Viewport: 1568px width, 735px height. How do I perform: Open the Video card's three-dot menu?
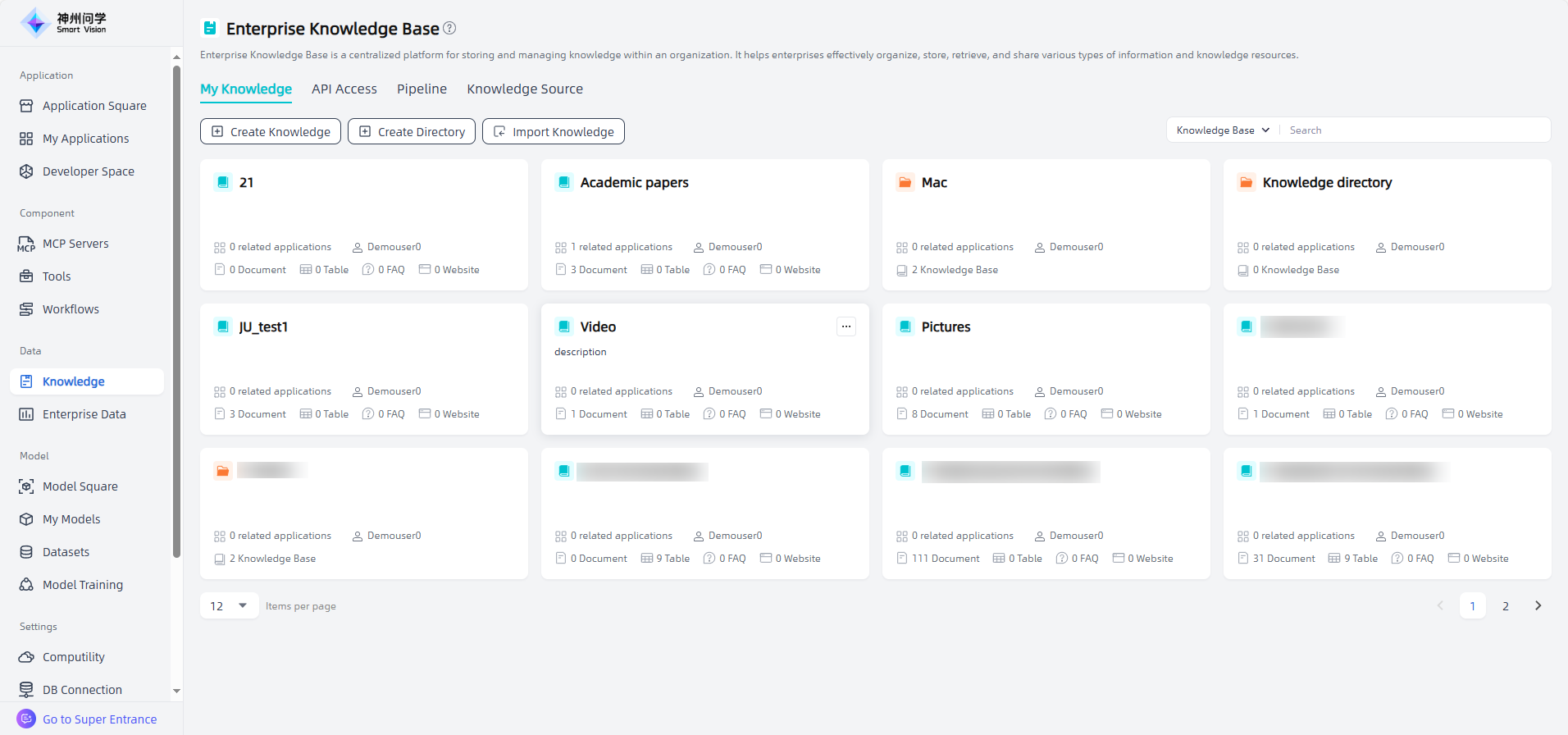[846, 326]
